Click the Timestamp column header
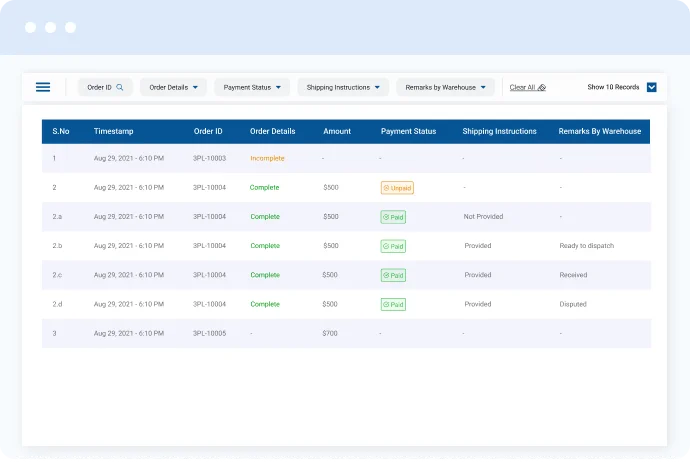 113,131
